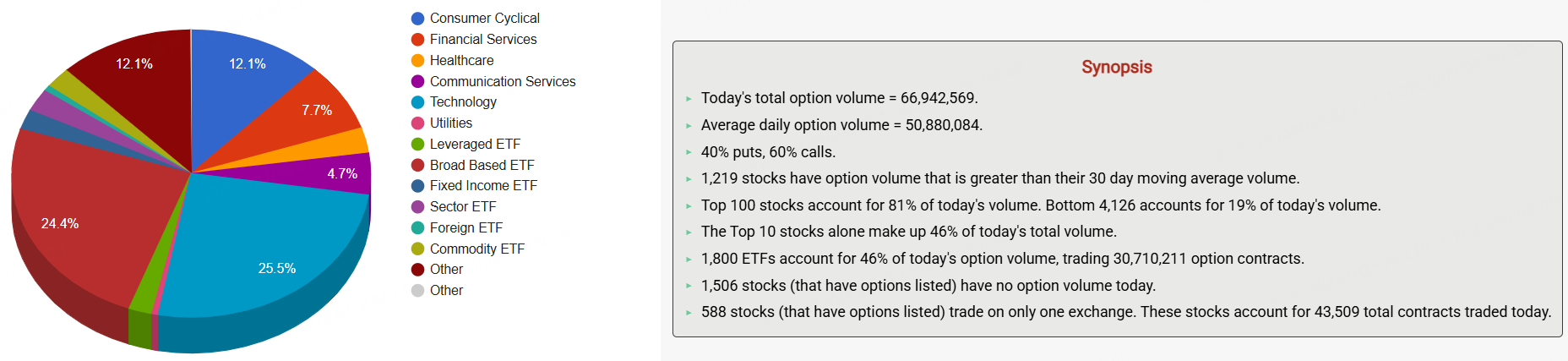
Task: Click the Financial Services legend color dot
Action: pyautogui.click(x=417, y=40)
